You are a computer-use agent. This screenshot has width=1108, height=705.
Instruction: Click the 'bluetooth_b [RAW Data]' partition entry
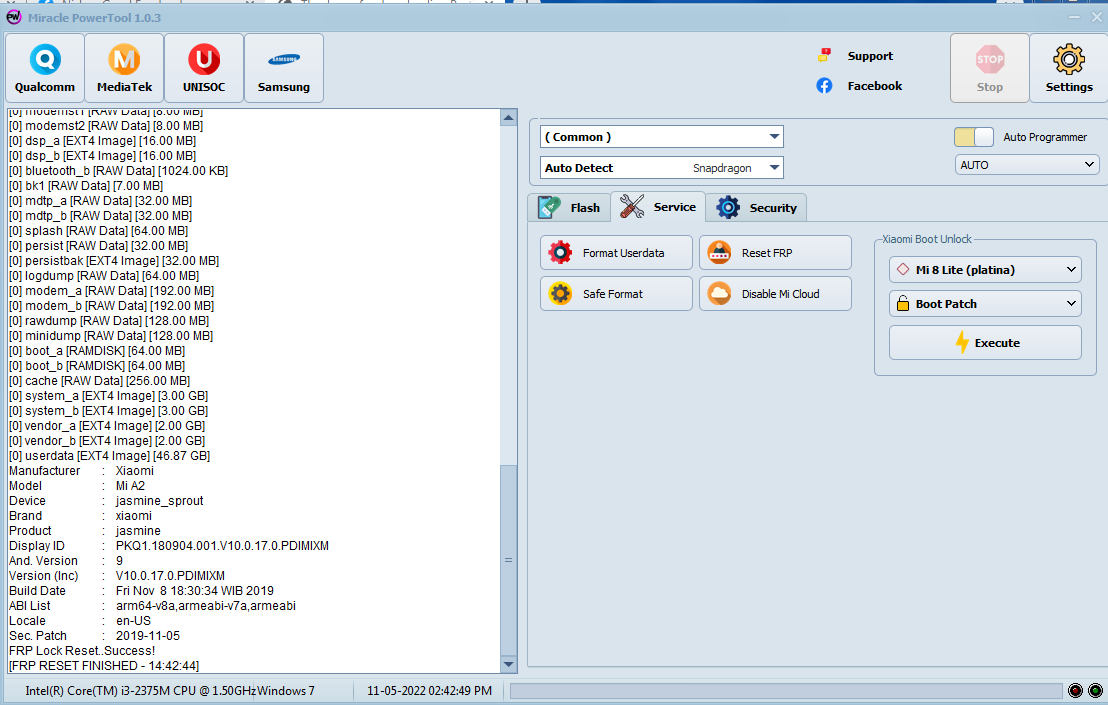coord(118,171)
